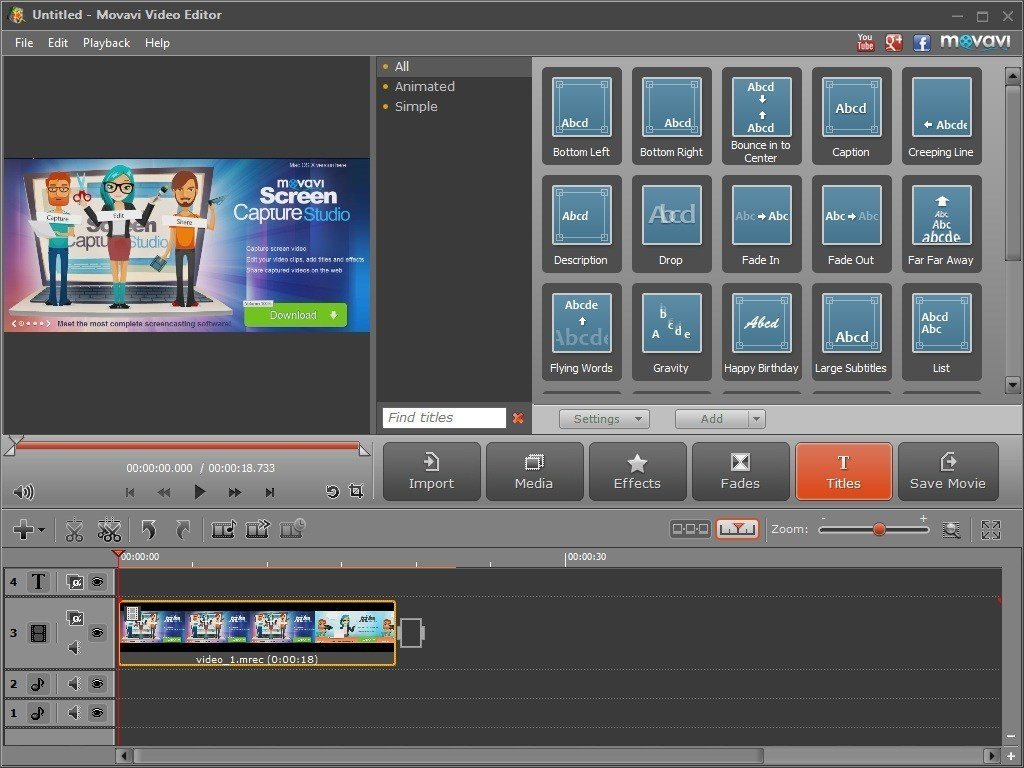Screen dimensions: 1024x768
Task: Toggle opacity lock on track 4
Action: click(x=75, y=581)
